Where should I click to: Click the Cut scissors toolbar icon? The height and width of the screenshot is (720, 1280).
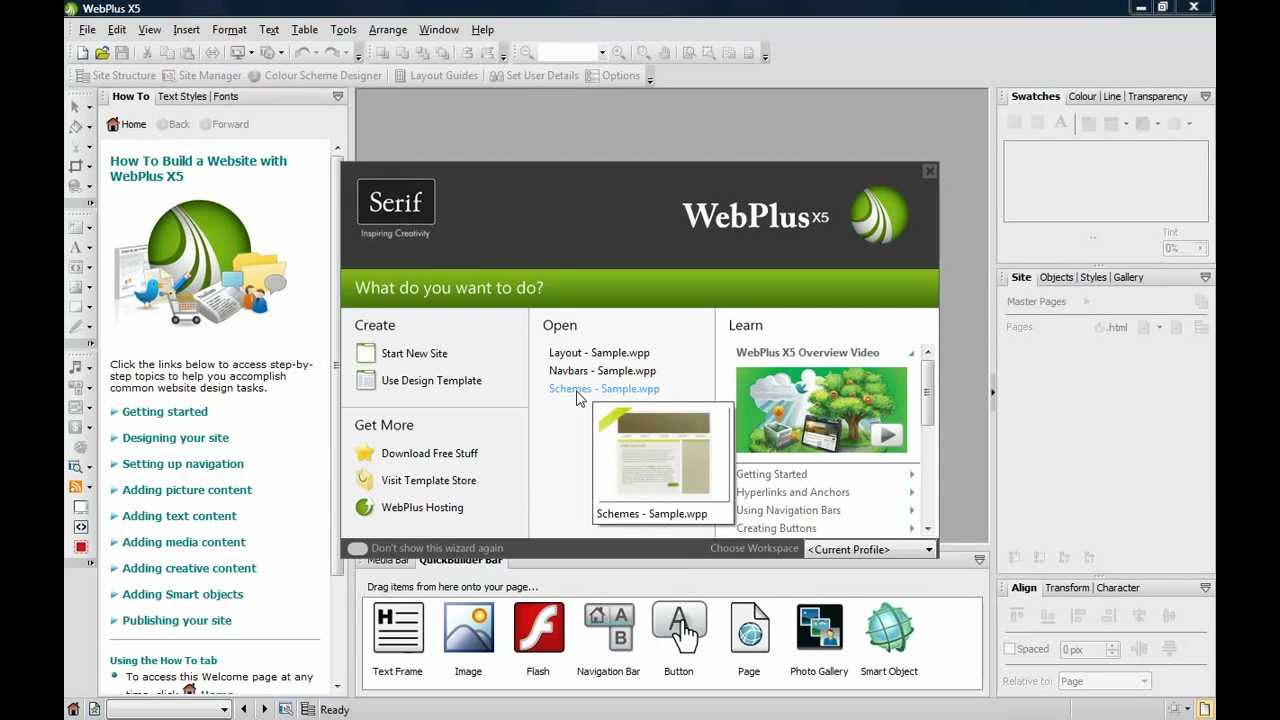147,53
